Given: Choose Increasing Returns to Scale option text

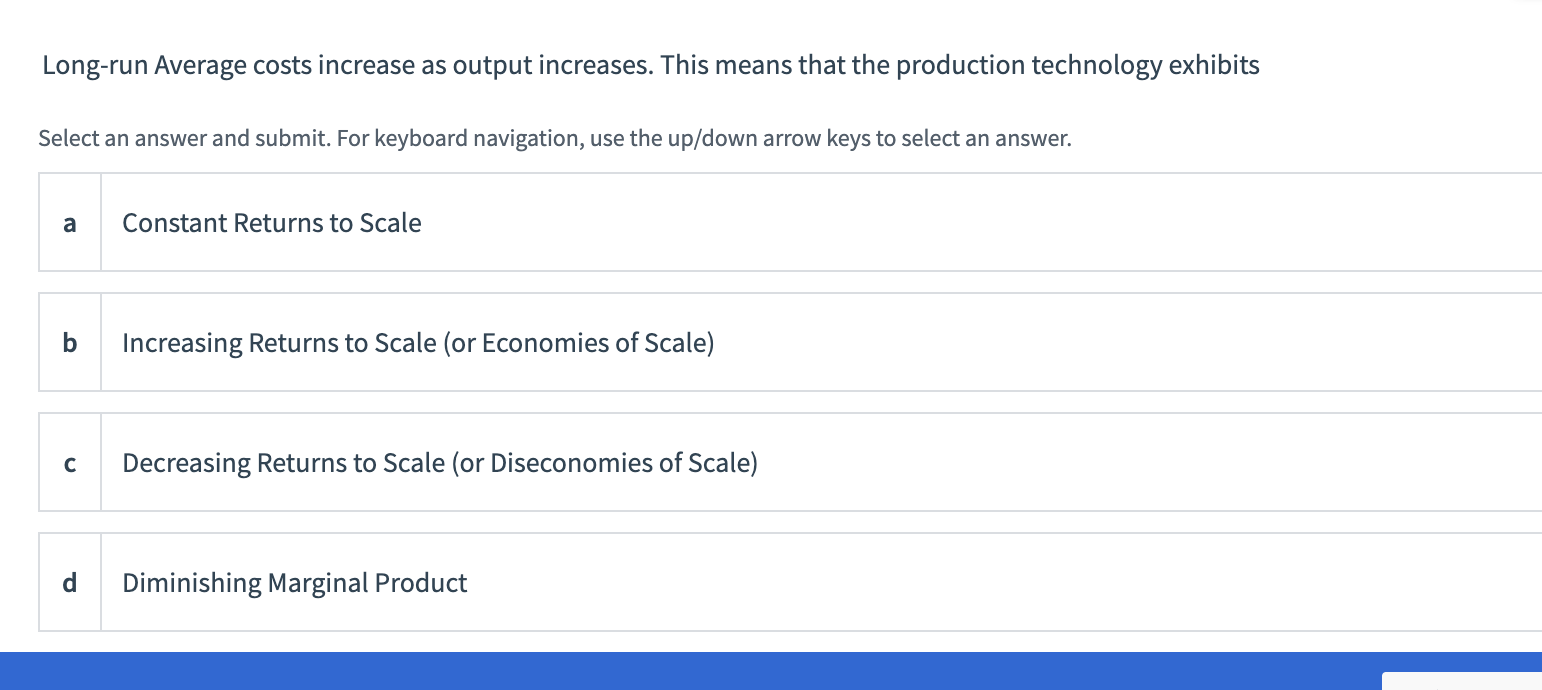Looking at the screenshot, I should pyautogui.click(x=418, y=343).
